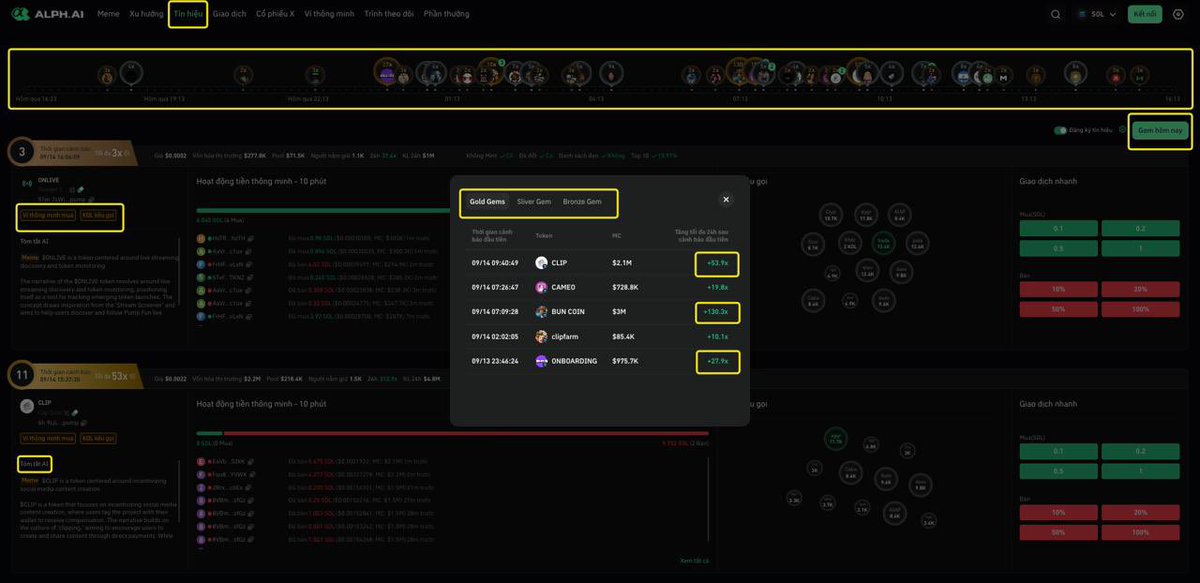This screenshot has height=583, width=1200.
Task: Click the BUN COIN row's +130.3x value
Action: tap(715, 312)
